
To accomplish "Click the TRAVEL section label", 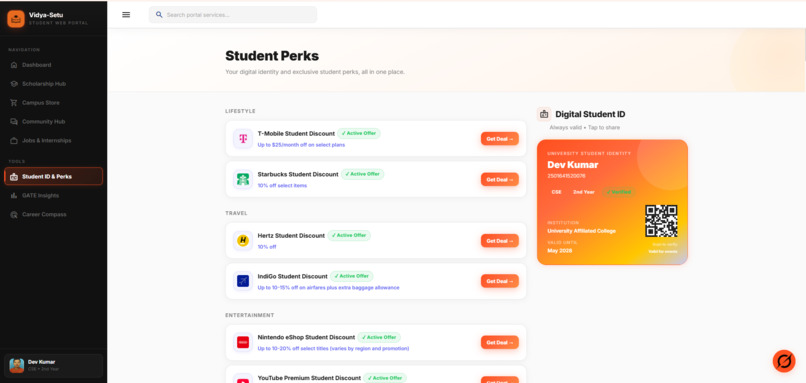I will point(236,213).
